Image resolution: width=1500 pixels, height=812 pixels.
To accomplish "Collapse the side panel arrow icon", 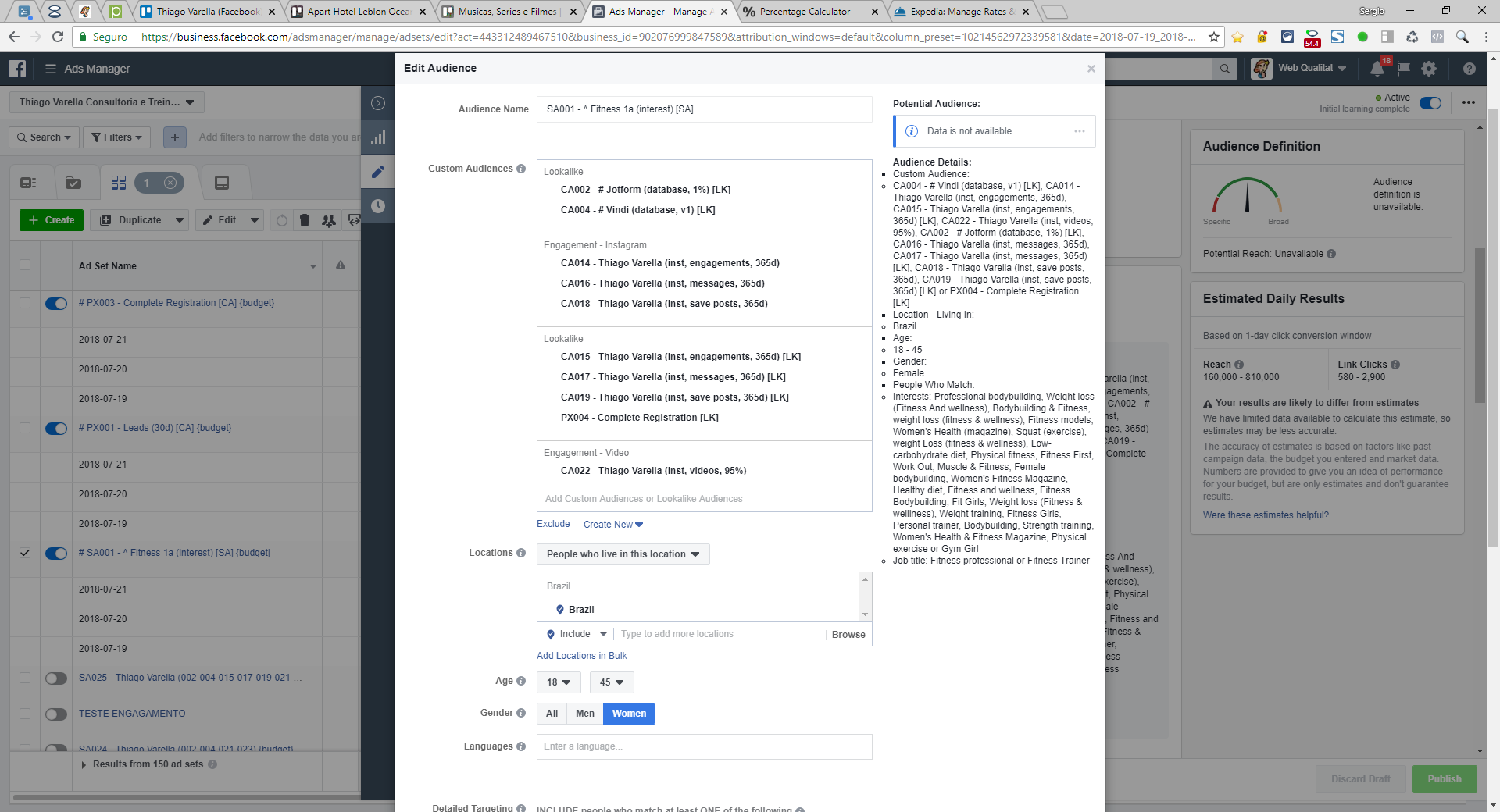I will pyautogui.click(x=378, y=103).
